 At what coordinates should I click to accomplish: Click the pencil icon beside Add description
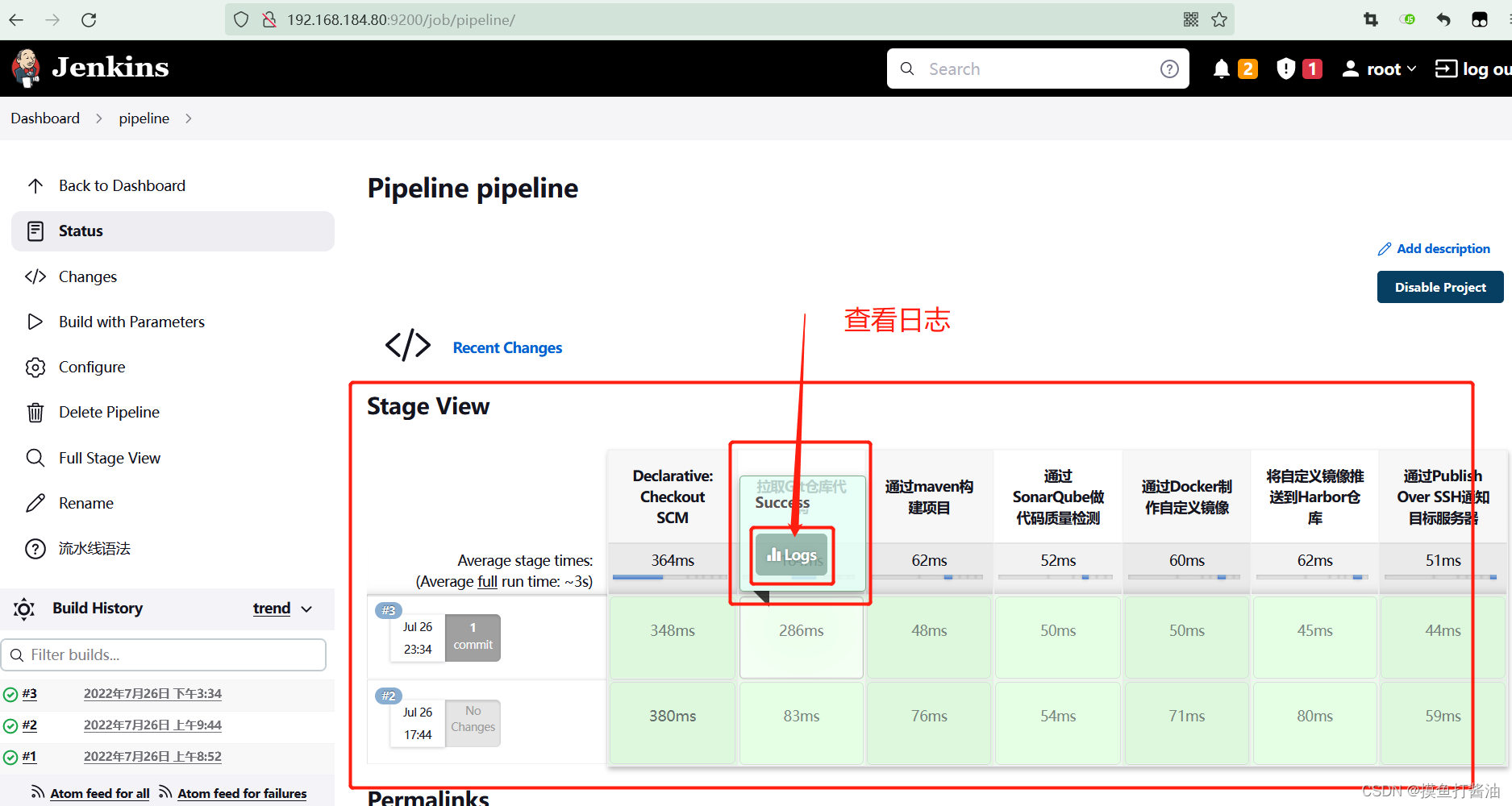coord(1385,249)
